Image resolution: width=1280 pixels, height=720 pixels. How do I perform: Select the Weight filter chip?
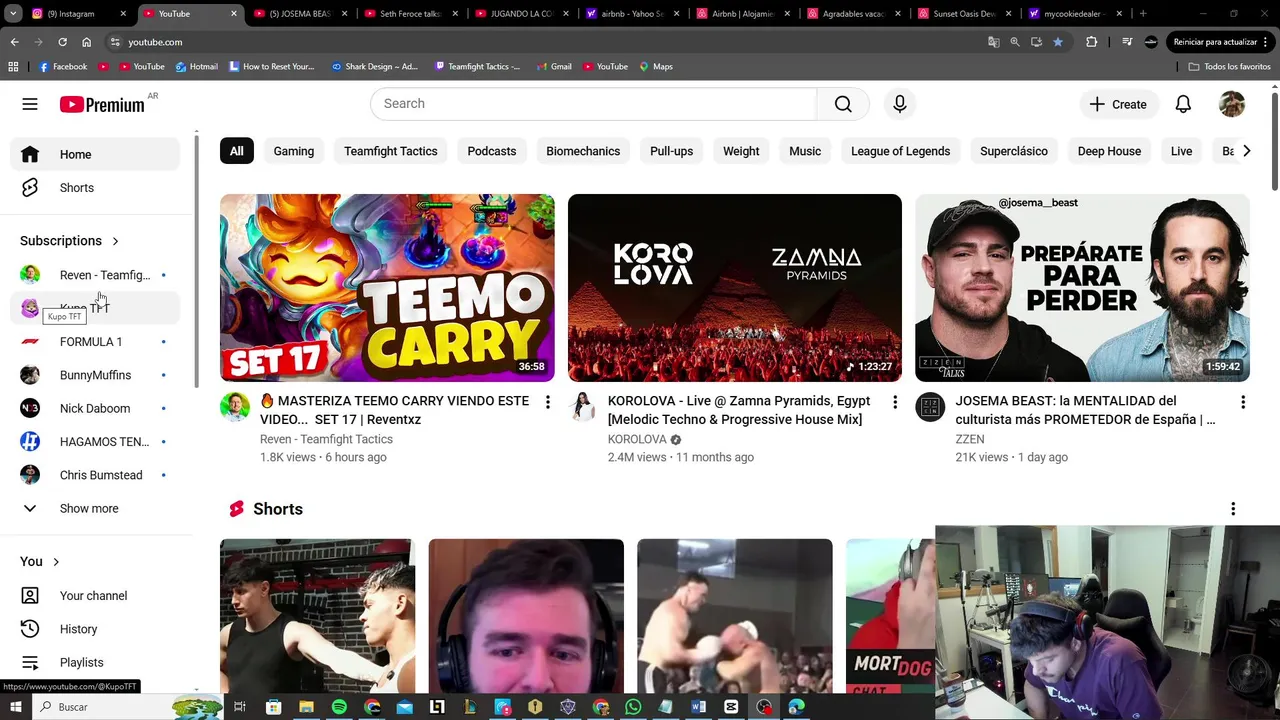click(741, 151)
